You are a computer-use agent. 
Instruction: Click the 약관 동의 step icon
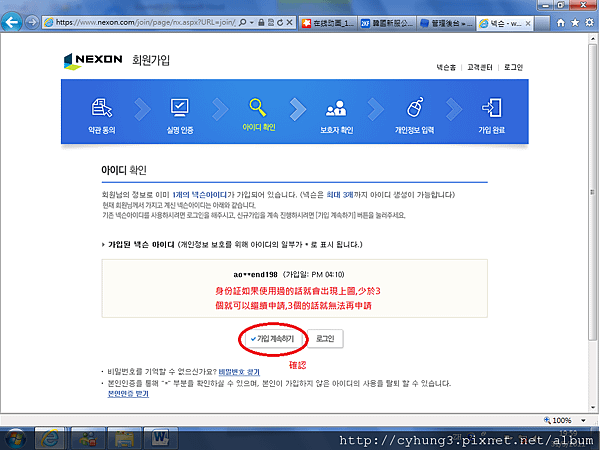tap(102, 108)
